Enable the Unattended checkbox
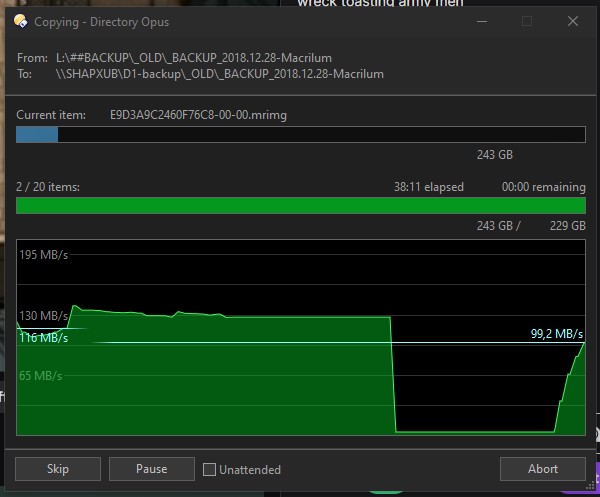 [x=209, y=469]
